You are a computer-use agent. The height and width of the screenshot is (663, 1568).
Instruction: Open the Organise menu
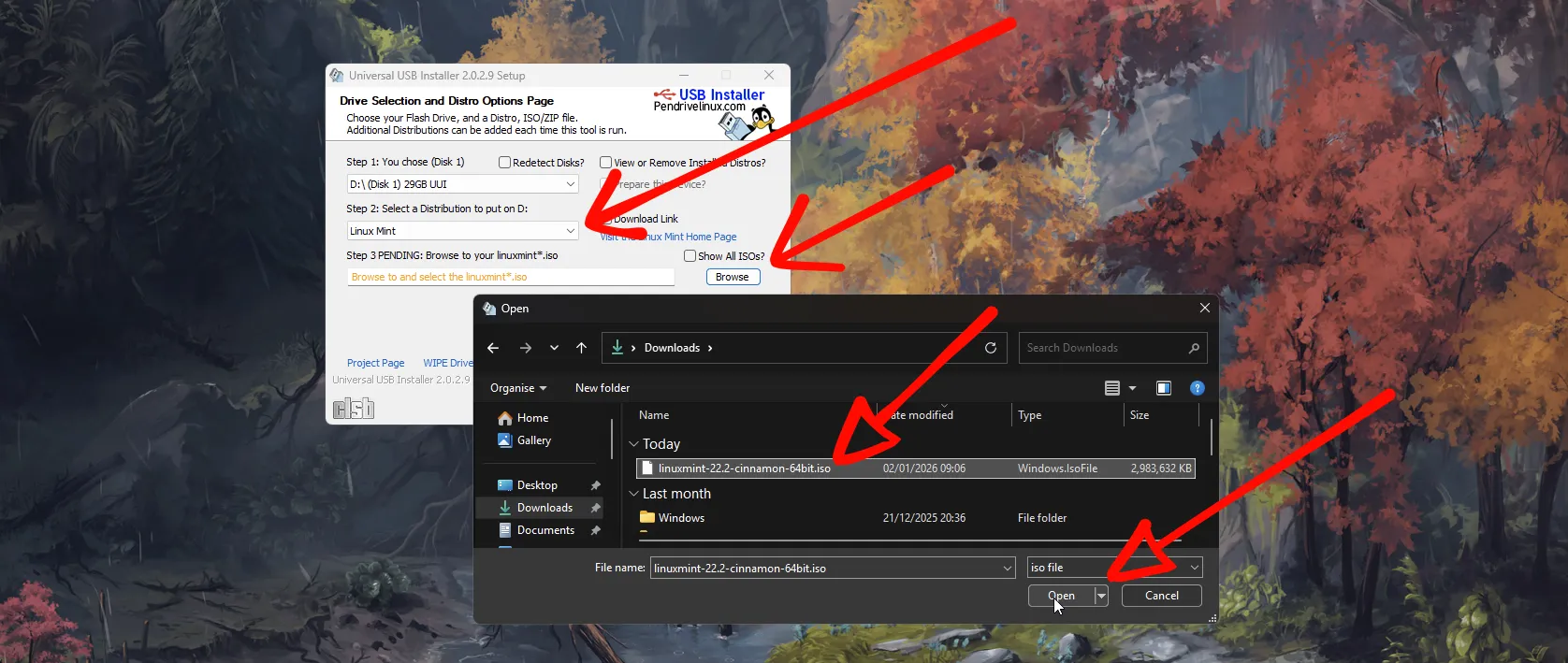pyautogui.click(x=517, y=388)
